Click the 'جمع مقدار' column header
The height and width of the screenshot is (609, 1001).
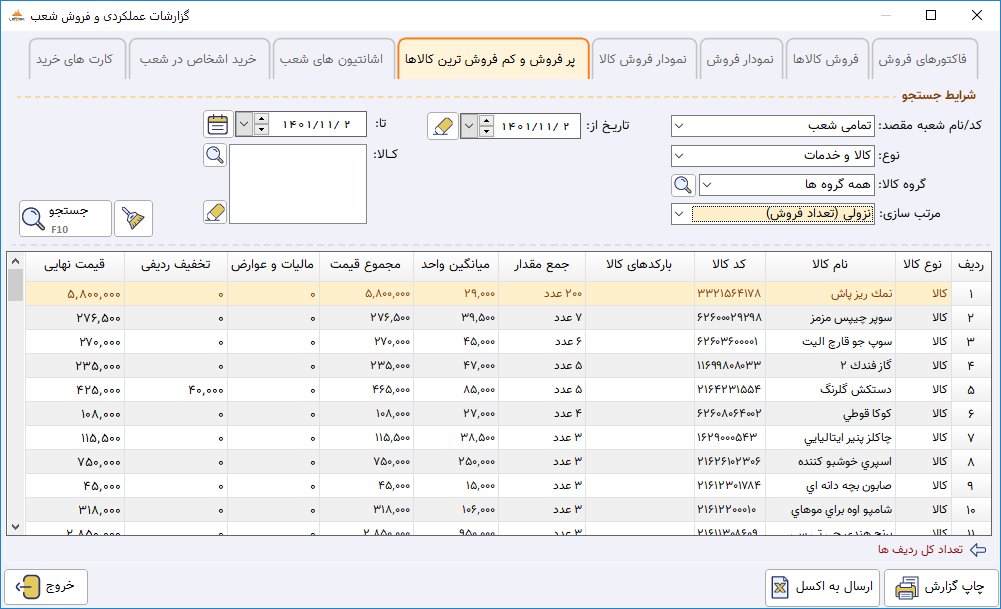click(541, 265)
